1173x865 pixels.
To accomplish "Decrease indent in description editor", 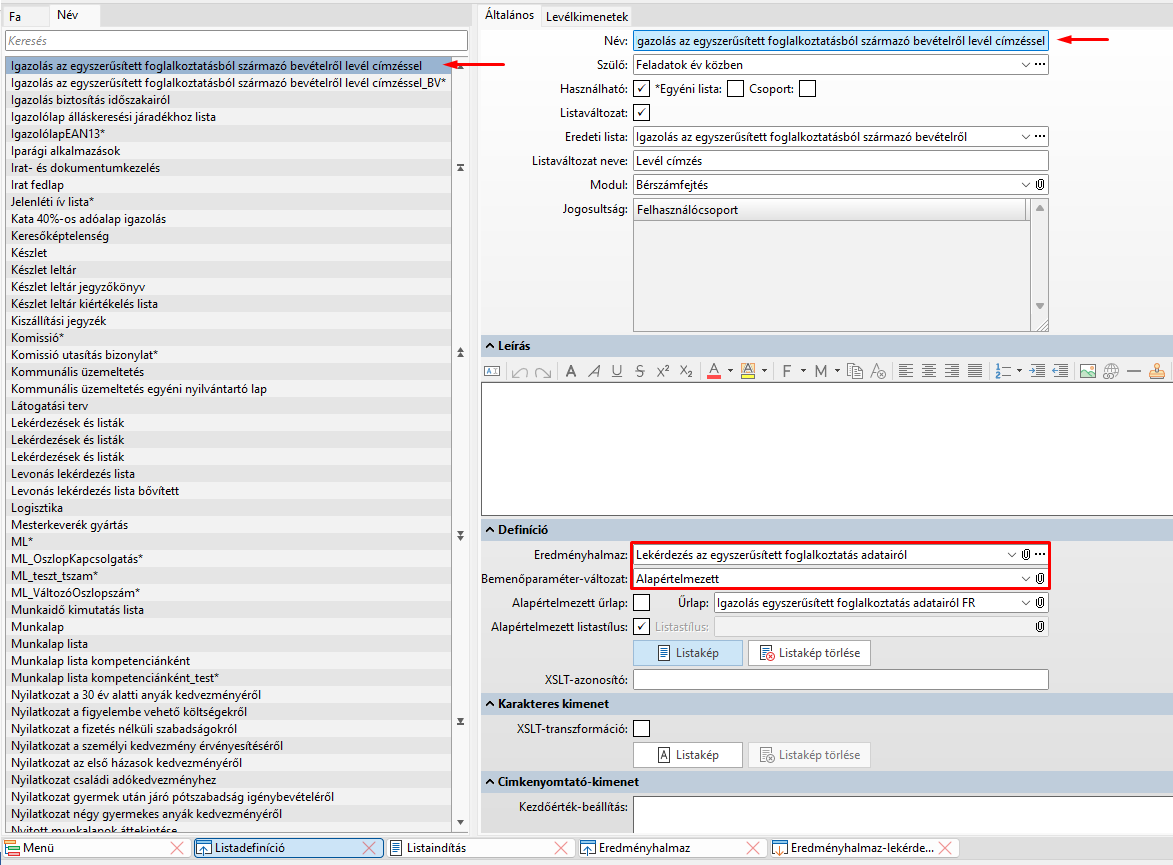I will click(x=1060, y=371).
